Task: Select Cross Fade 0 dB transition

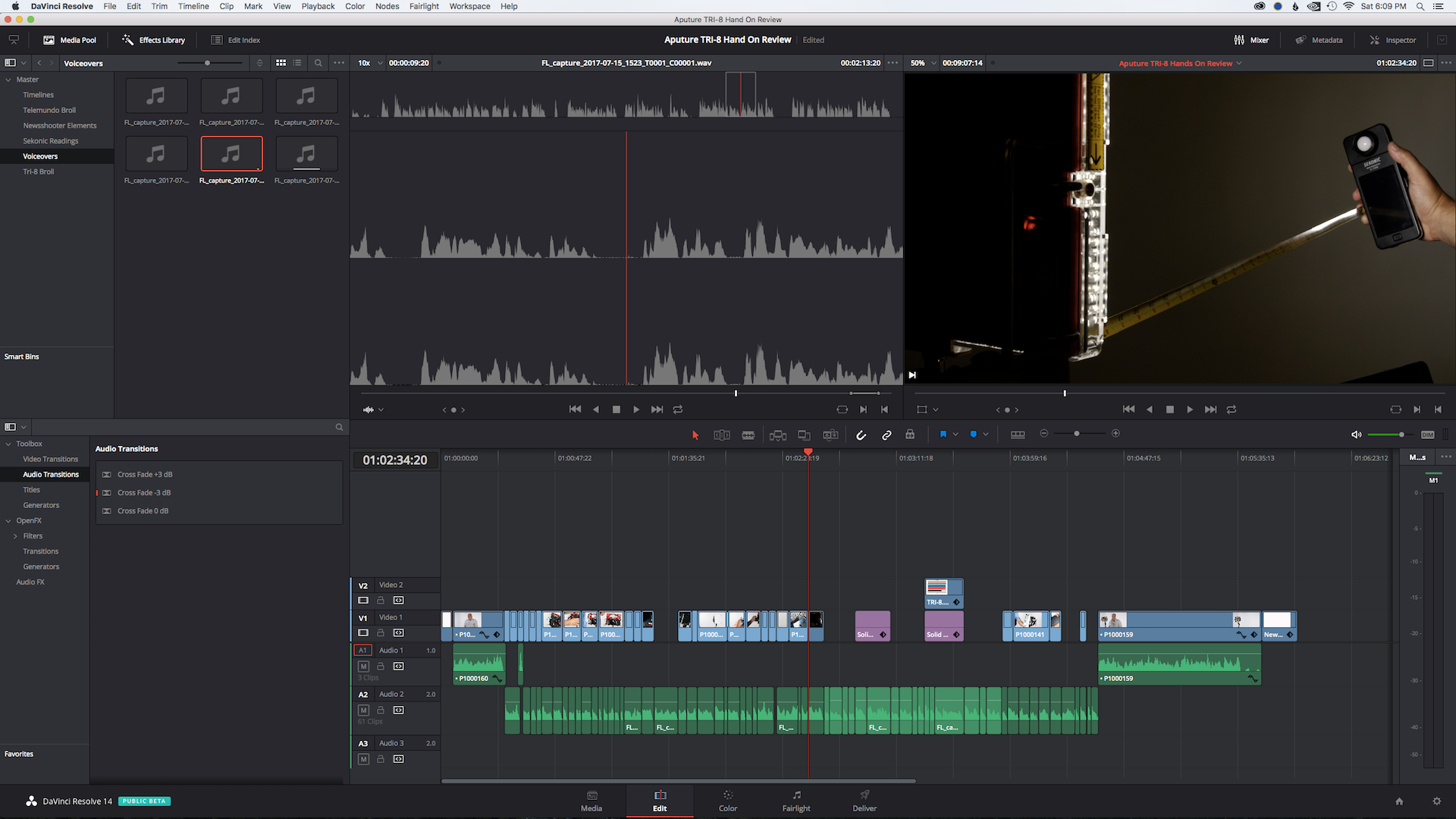Action: [143, 511]
